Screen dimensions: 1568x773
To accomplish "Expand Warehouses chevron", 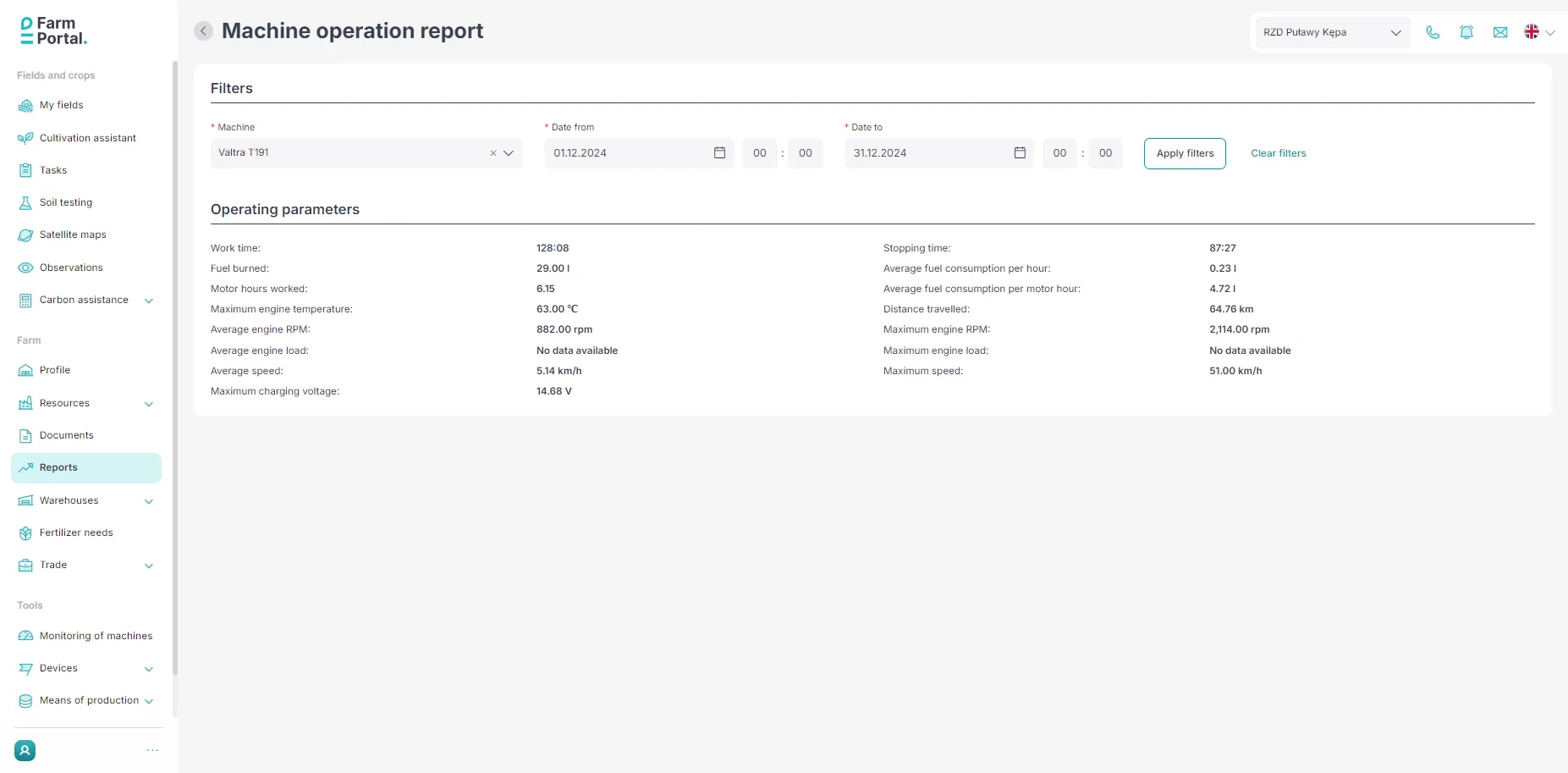I will (149, 501).
